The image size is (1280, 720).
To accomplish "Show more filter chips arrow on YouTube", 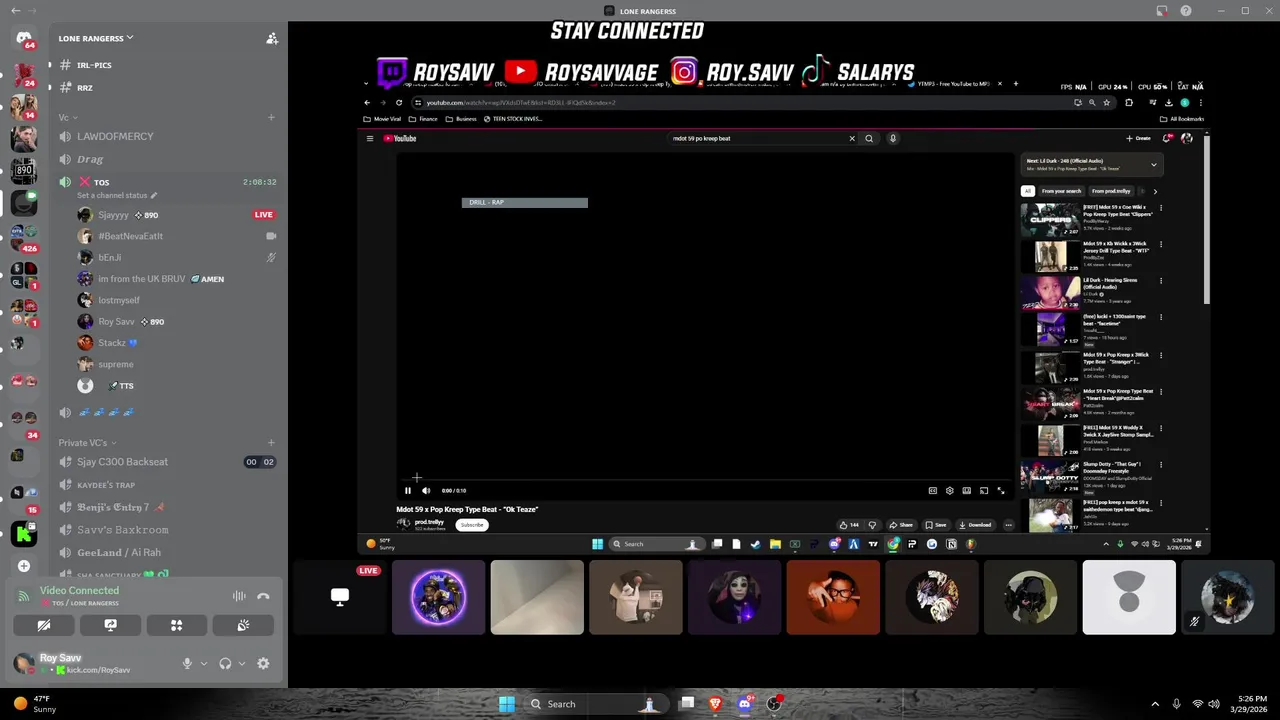I will (x=1155, y=191).
